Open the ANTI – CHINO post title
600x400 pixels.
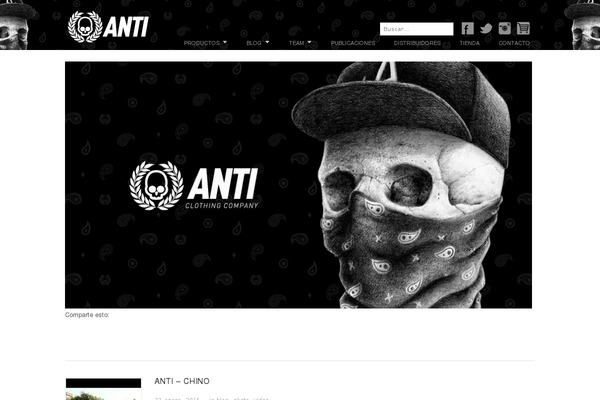(x=182, y=381)
